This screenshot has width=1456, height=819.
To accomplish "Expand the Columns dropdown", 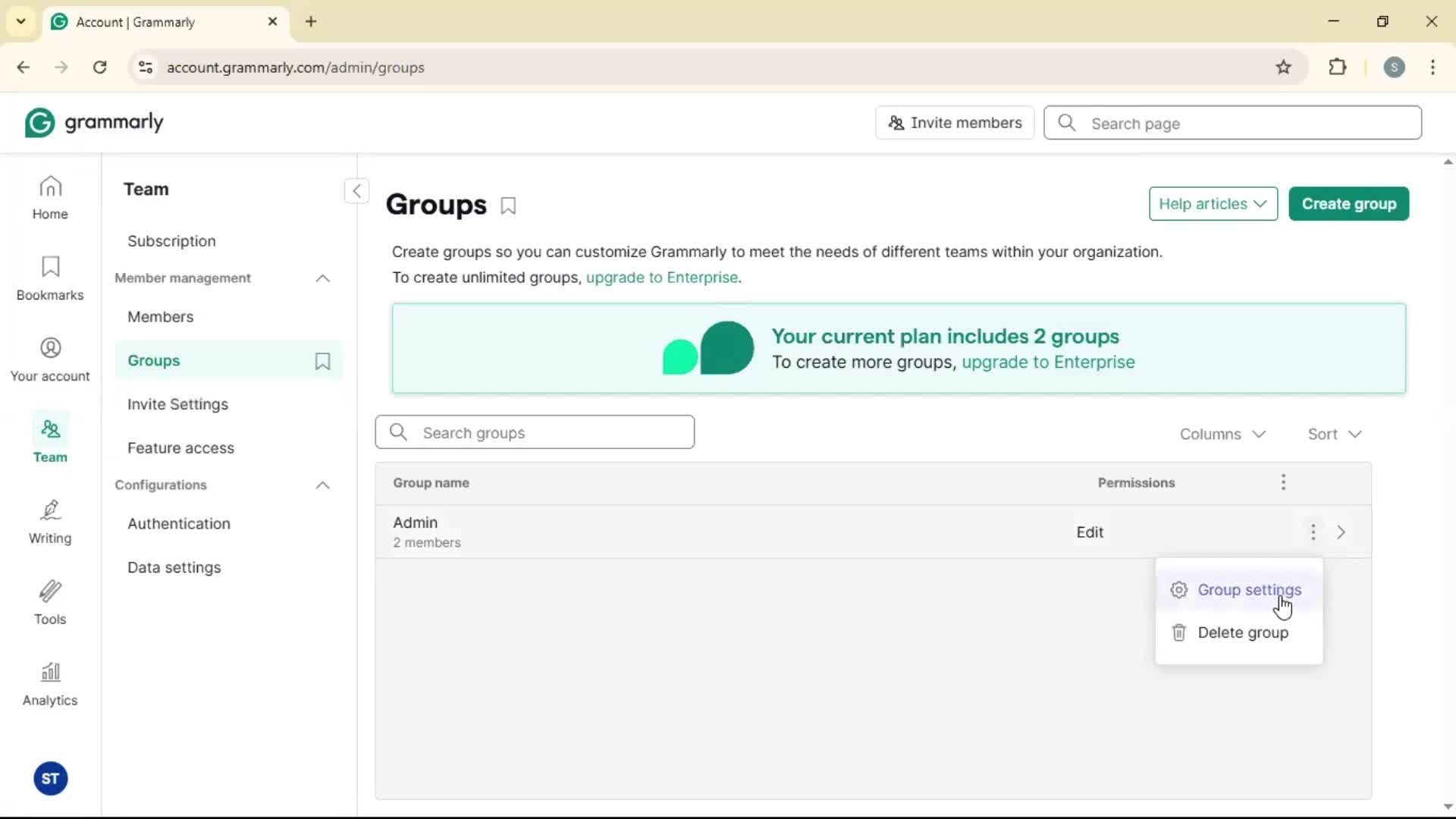I will coord(1222,434).
